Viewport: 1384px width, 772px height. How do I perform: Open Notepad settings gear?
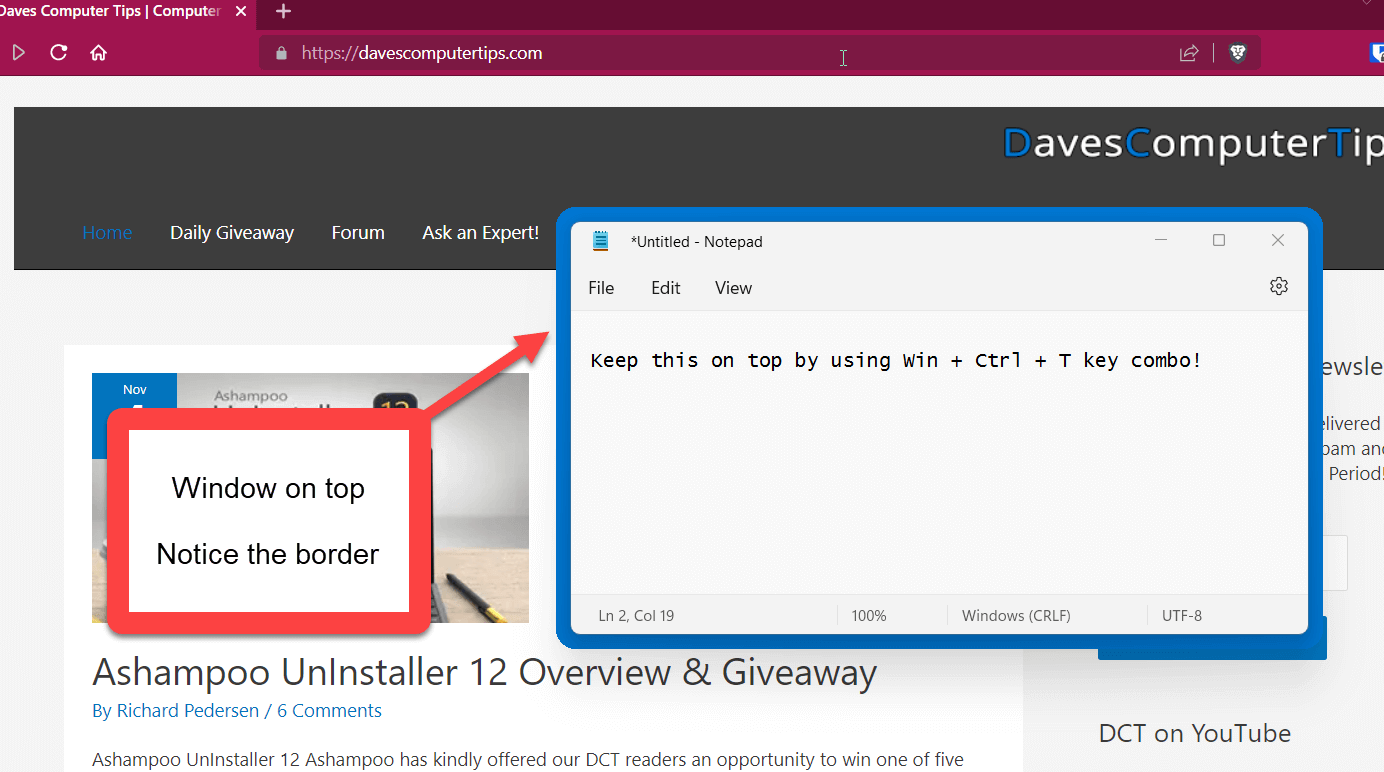point(1278,286)
